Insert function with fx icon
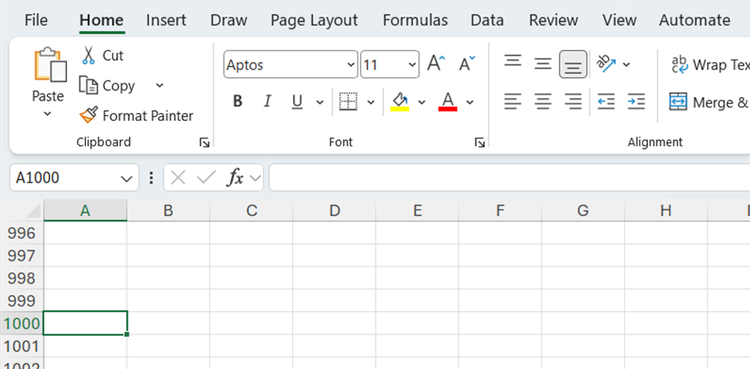The height and width of the screenshot is (369, 750). point(235,178)
